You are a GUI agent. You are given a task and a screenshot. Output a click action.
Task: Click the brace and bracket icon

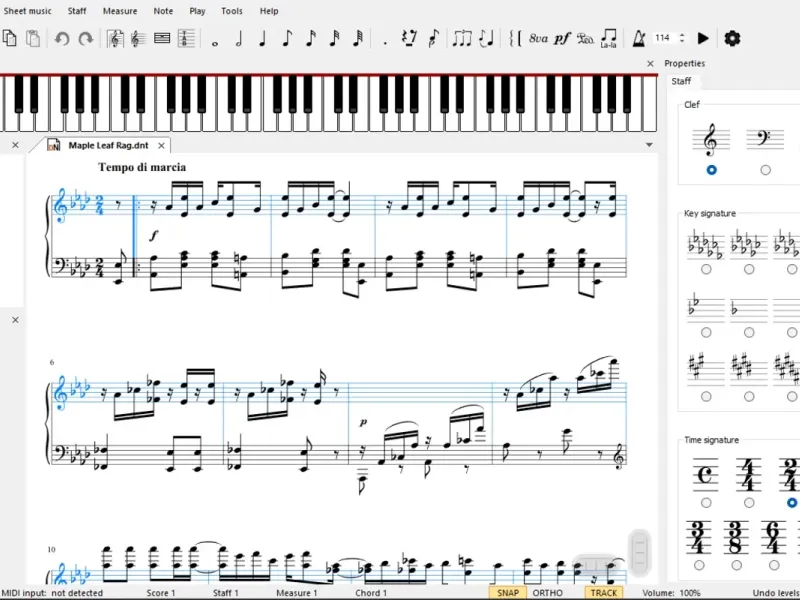tap(515, 39)
